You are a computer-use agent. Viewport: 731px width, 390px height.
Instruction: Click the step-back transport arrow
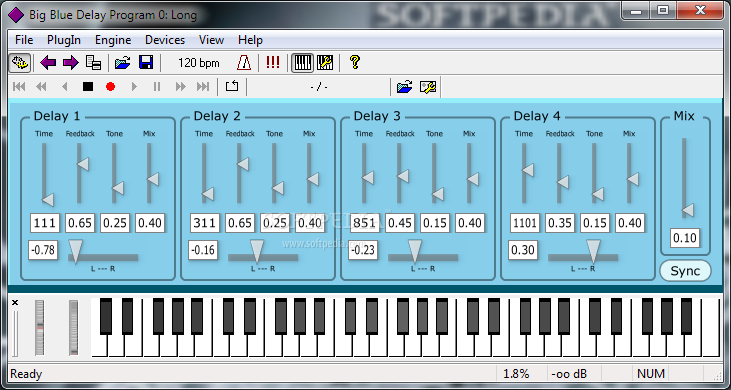65,87
